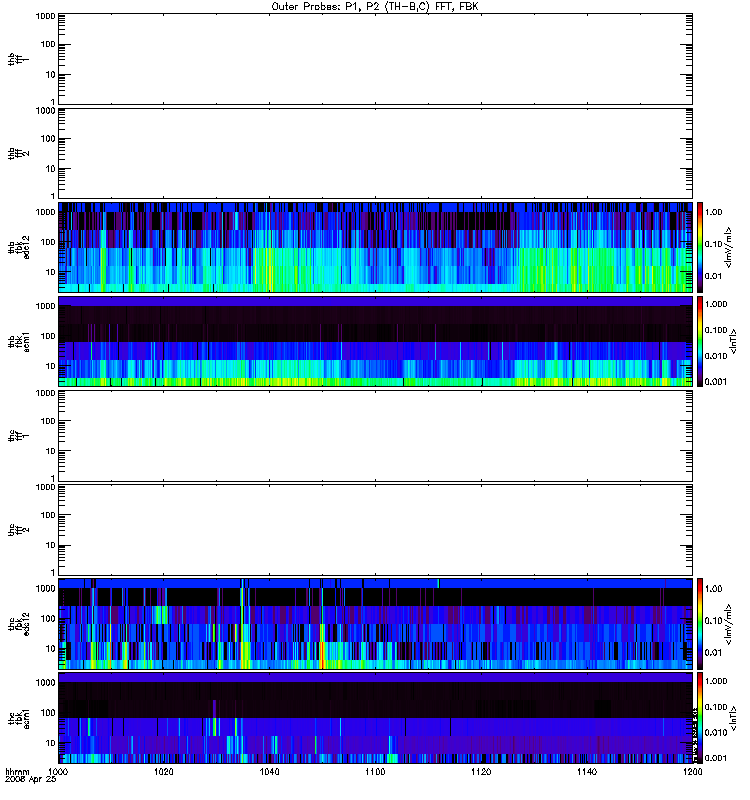Click the empty thc fff 2 plot panel

click(375, 530)
